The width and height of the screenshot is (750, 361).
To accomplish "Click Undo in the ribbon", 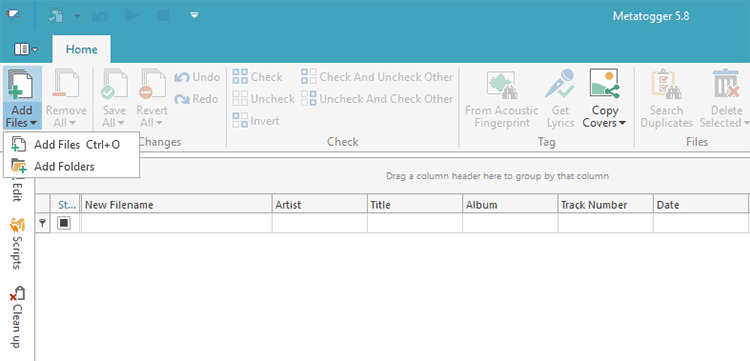I will click(197, 77).
